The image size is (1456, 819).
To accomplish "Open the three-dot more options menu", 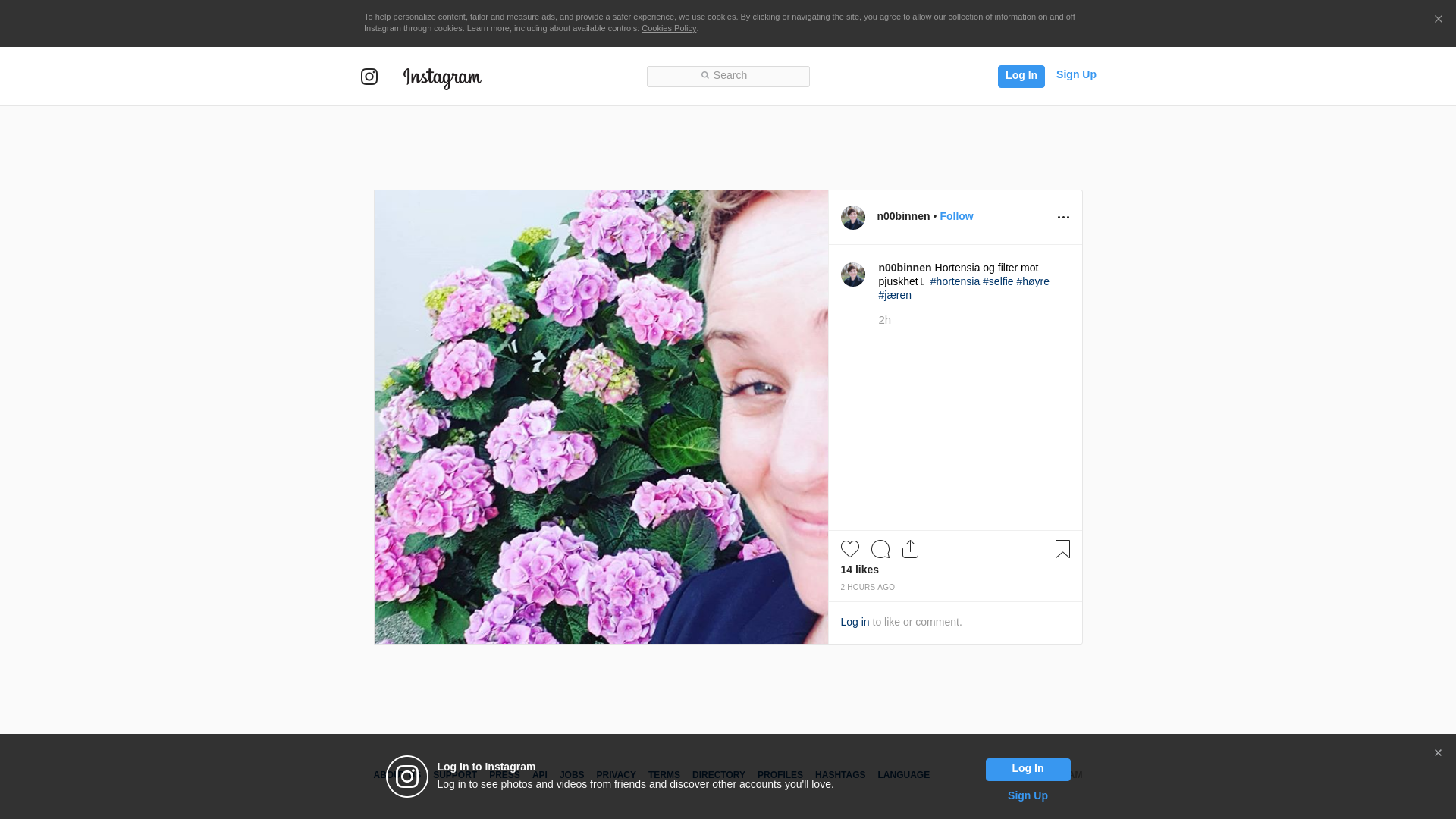I will (x=1063, y=218).
